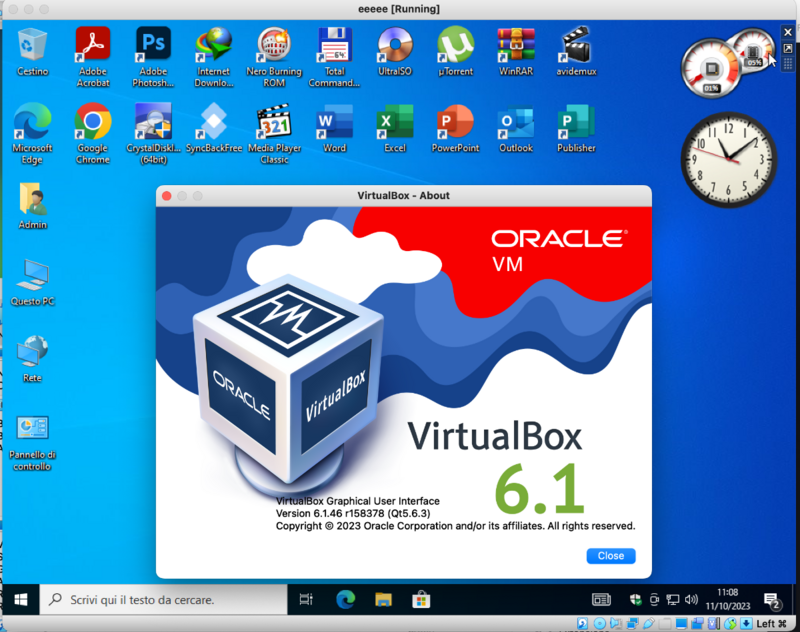
Task: Select the µTorrent desktop shortcut
Action: (x=456, y=52)
